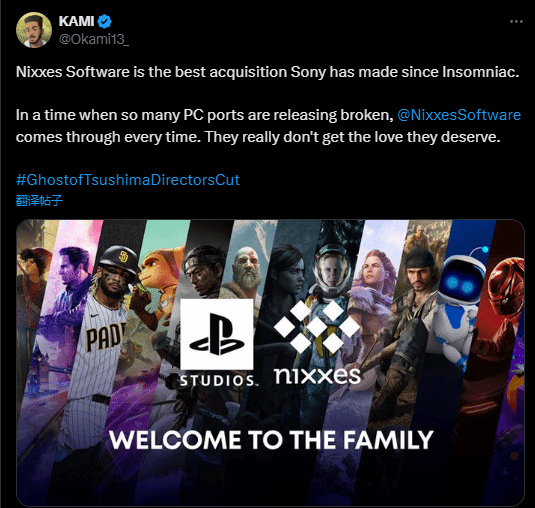The height and width of the screenshot is (508, 535).
Task: Click the 翻译帖子 translate post link
Action: click(39, 200)
